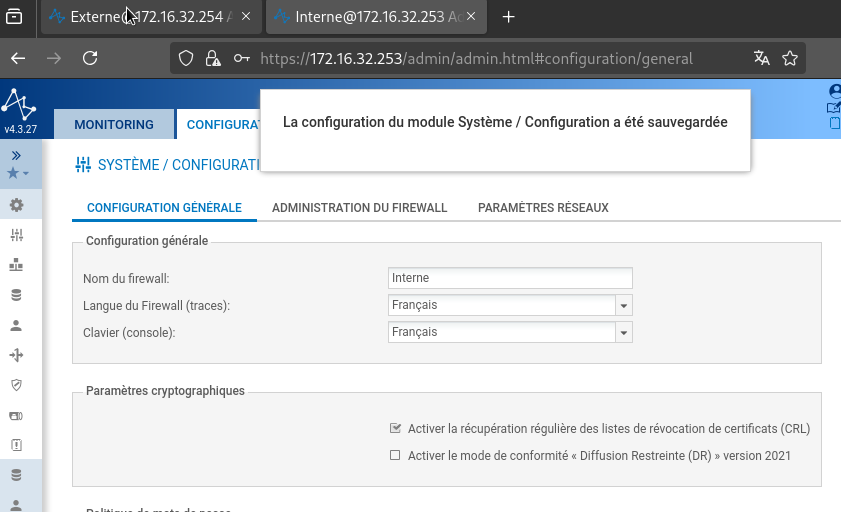Viewport: 841px width, 512px height.
Task: Open the user icon in the sidebar
Action: [x=16, y=325]
